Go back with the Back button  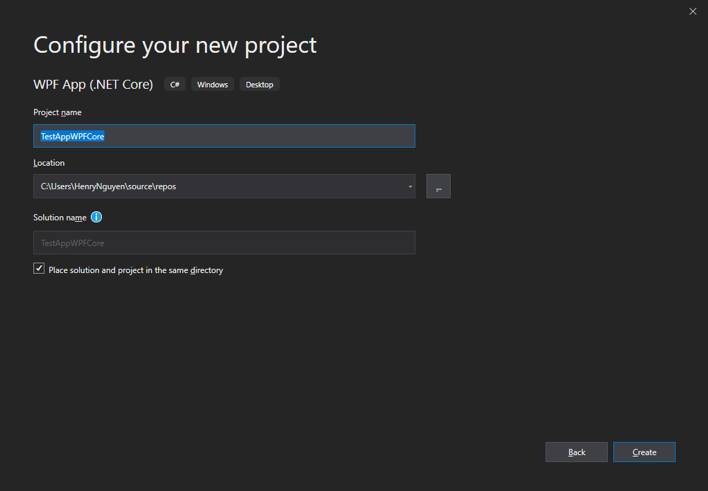pos(577,452)
